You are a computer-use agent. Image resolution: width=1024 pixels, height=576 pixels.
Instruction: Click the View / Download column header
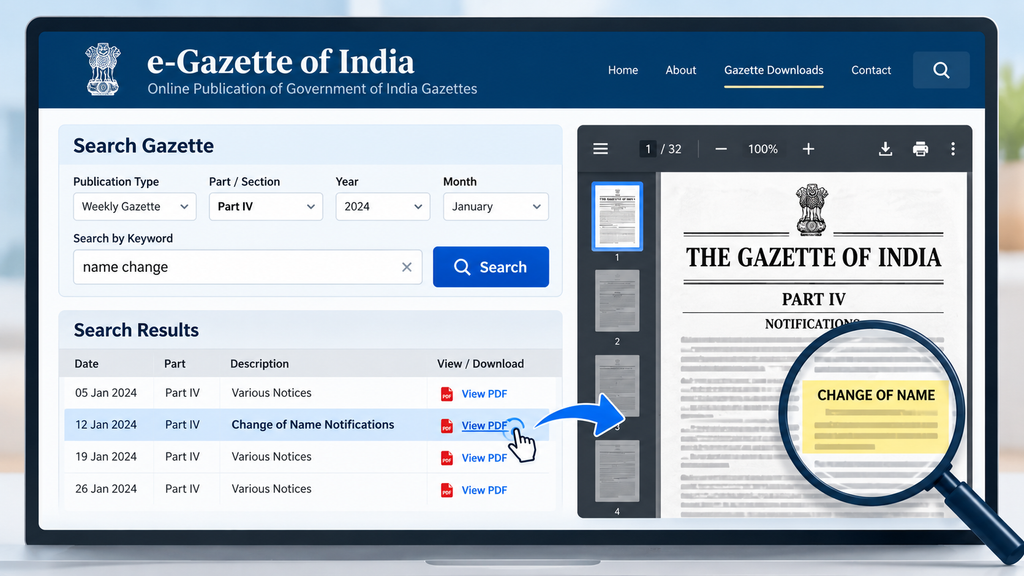click(481, 364)
